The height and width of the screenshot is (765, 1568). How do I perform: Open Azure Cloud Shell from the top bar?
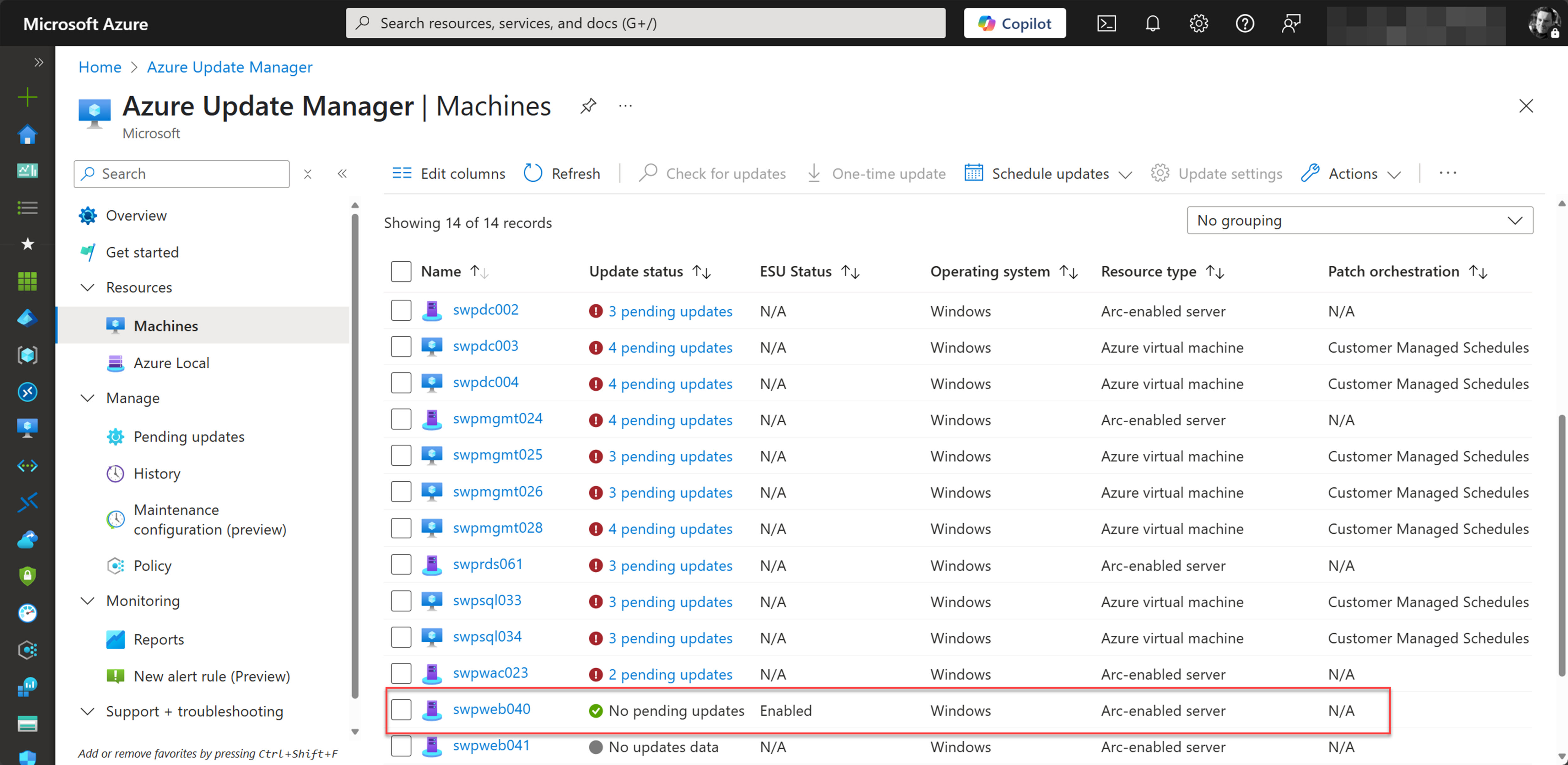click(1106, 23)
